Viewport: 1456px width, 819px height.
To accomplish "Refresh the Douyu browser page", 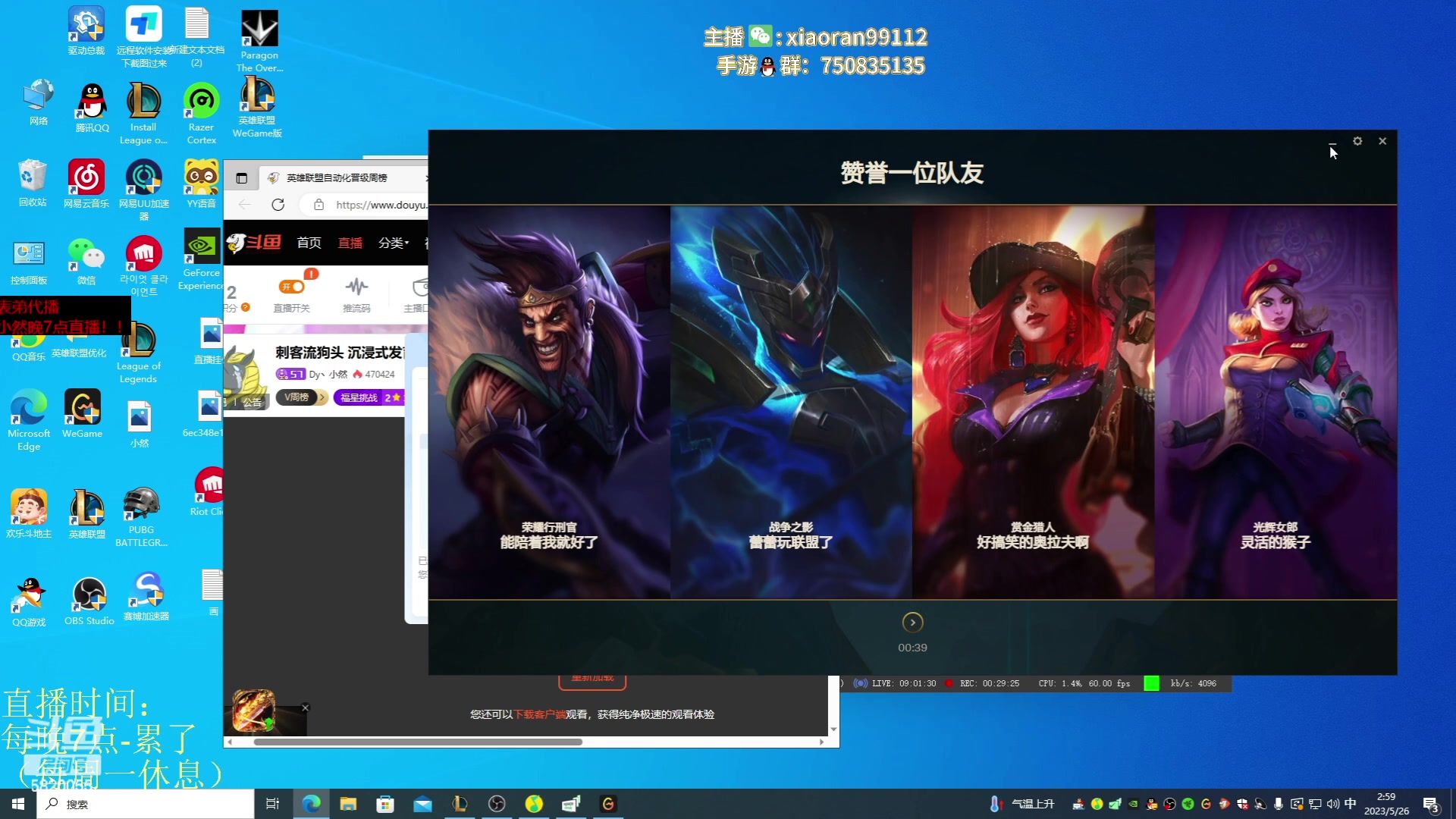I will 278,205.
